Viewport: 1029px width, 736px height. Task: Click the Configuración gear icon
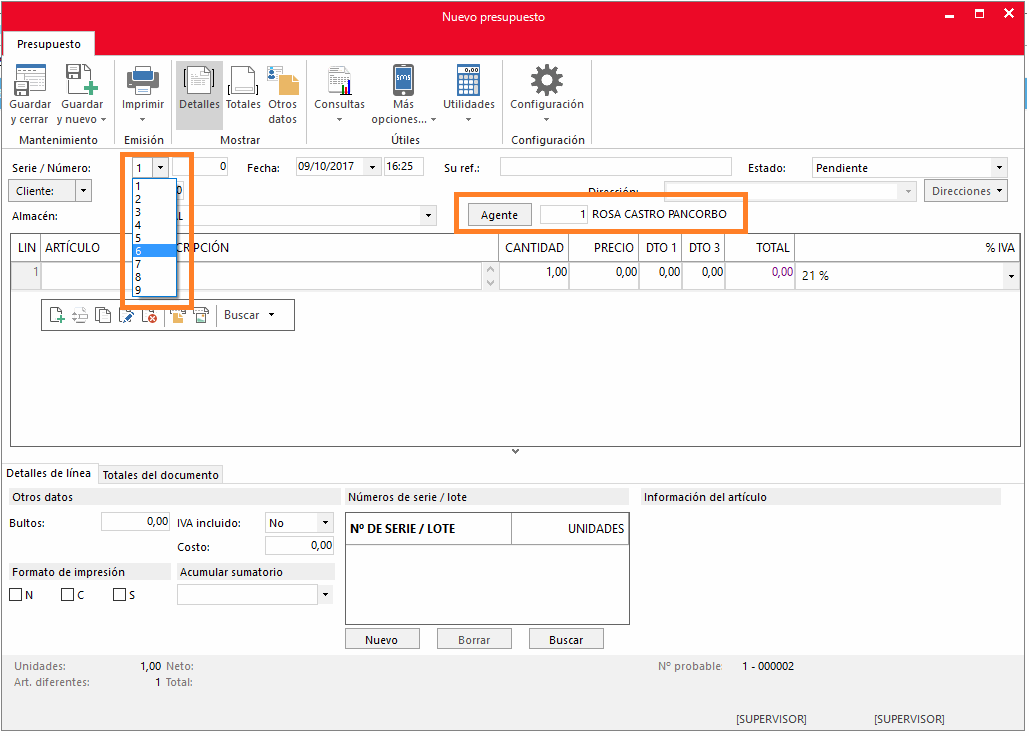tap(546, 80)
